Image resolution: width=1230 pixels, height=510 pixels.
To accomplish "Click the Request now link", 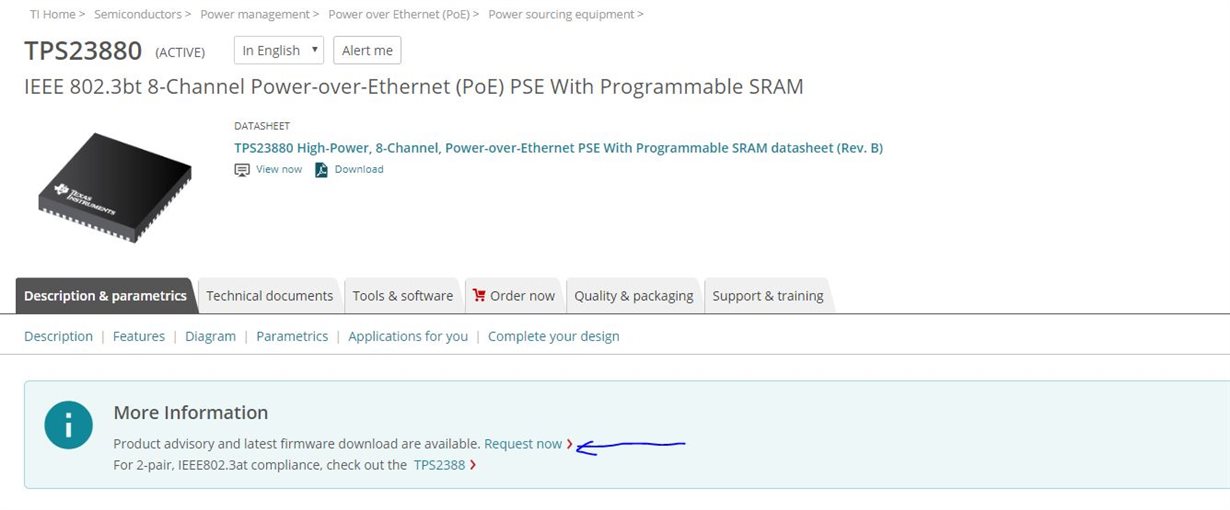I will [x=523, y=444].
